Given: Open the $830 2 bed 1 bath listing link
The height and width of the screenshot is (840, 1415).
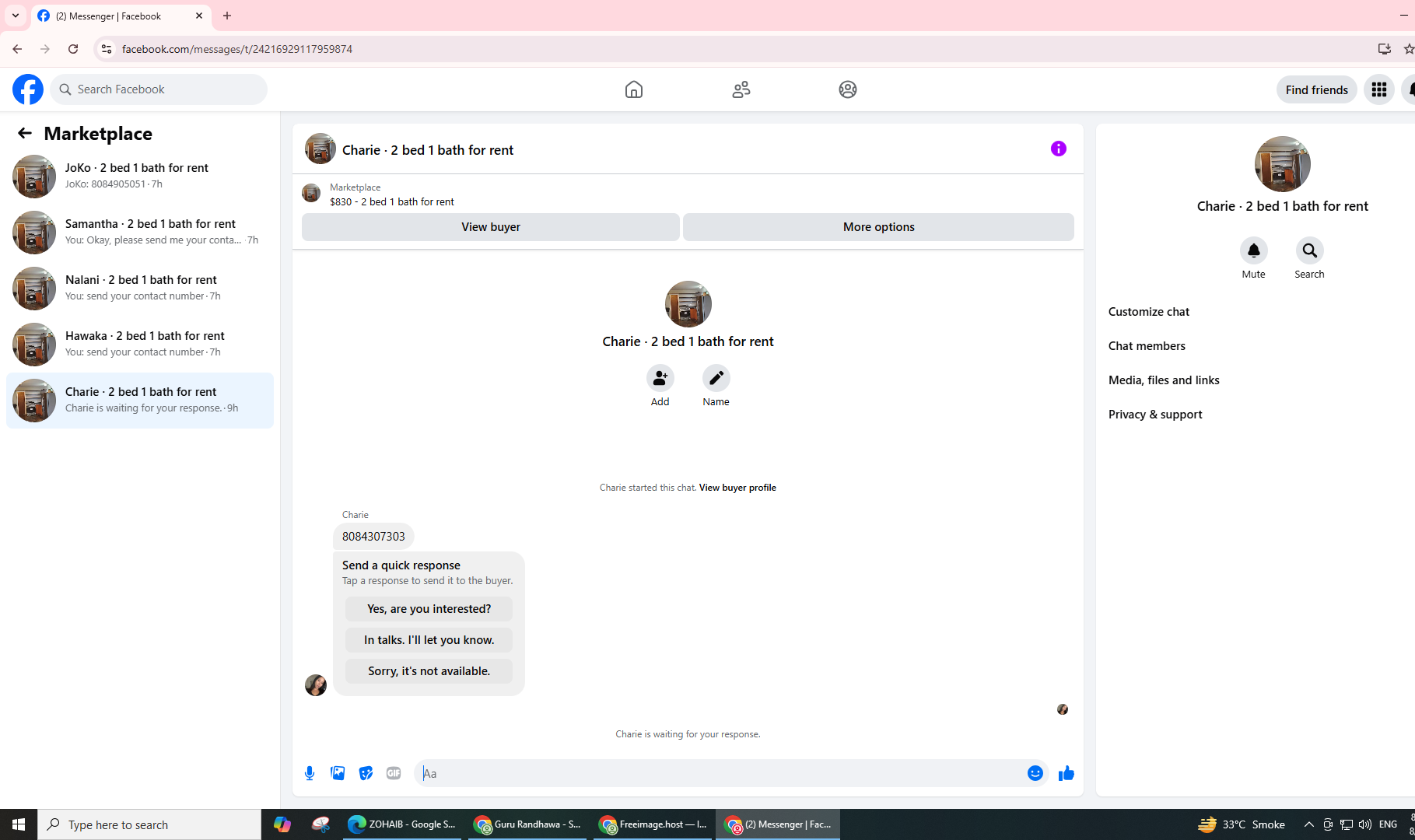Looking at the screenshot, I should [392, 201].
